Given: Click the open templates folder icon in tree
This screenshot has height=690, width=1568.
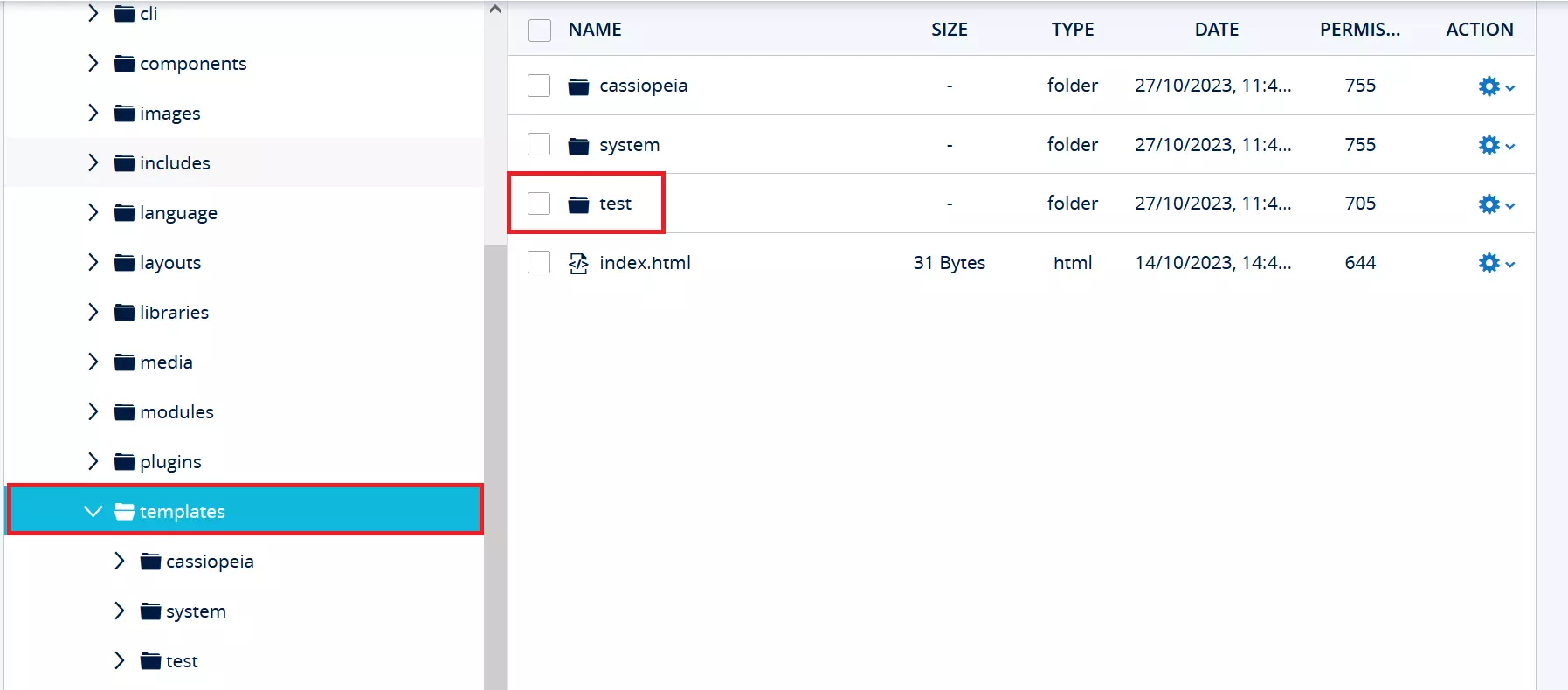Looking at the screenshot, I should tap(125, 512).
